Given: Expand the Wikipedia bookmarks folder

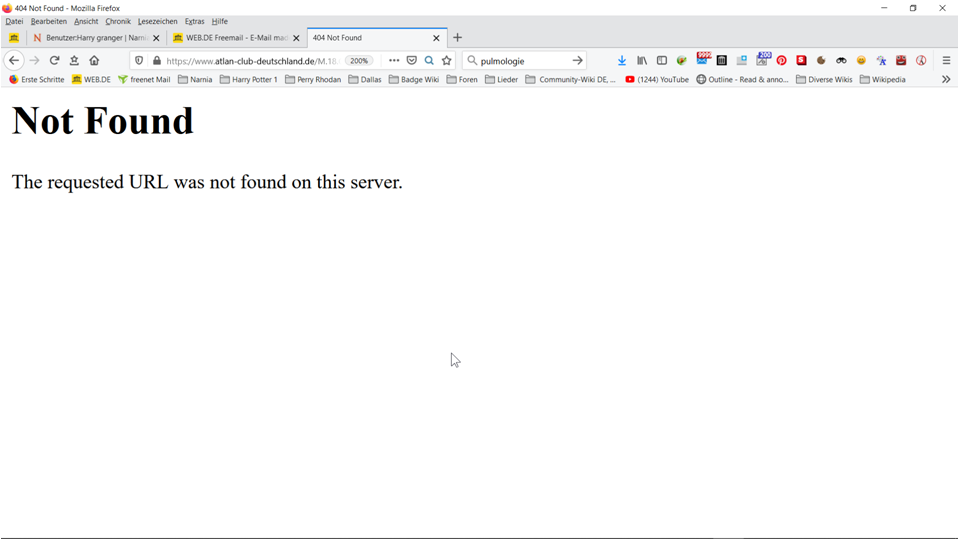Looking at the screenshot, I should point(883,80).
